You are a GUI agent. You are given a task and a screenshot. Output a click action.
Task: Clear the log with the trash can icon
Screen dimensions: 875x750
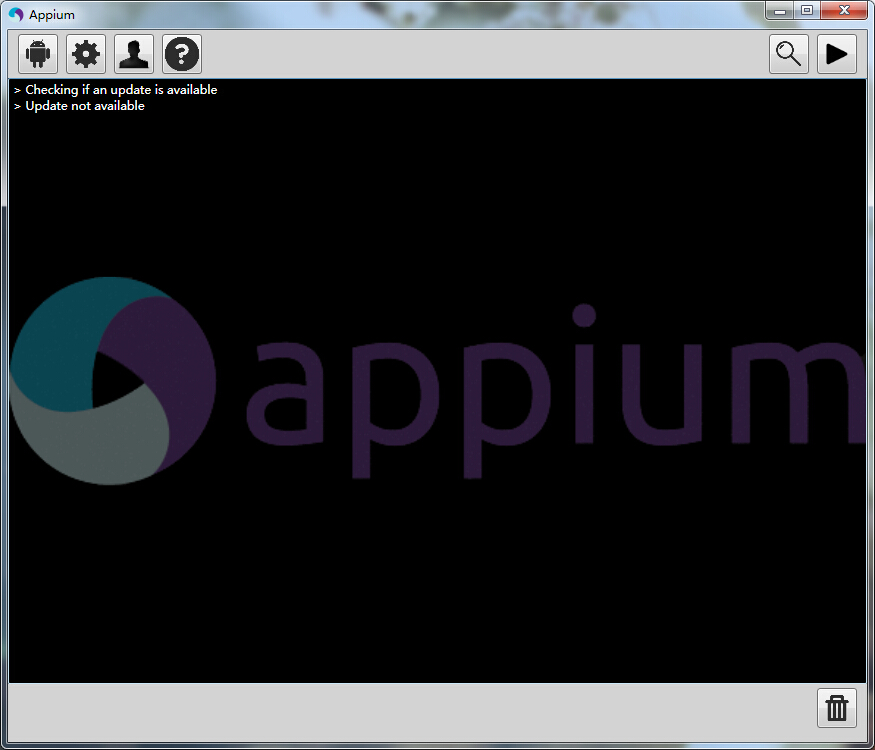836,708
